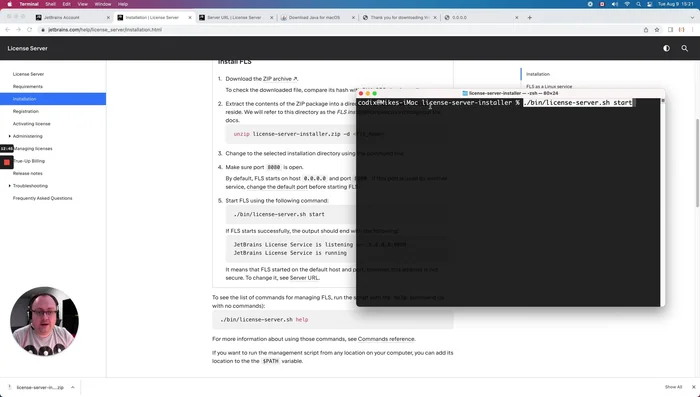Screen dimensions: 700x397
Task: Click the presenter webcam thumbnail
Action: [x=44, y=321]
